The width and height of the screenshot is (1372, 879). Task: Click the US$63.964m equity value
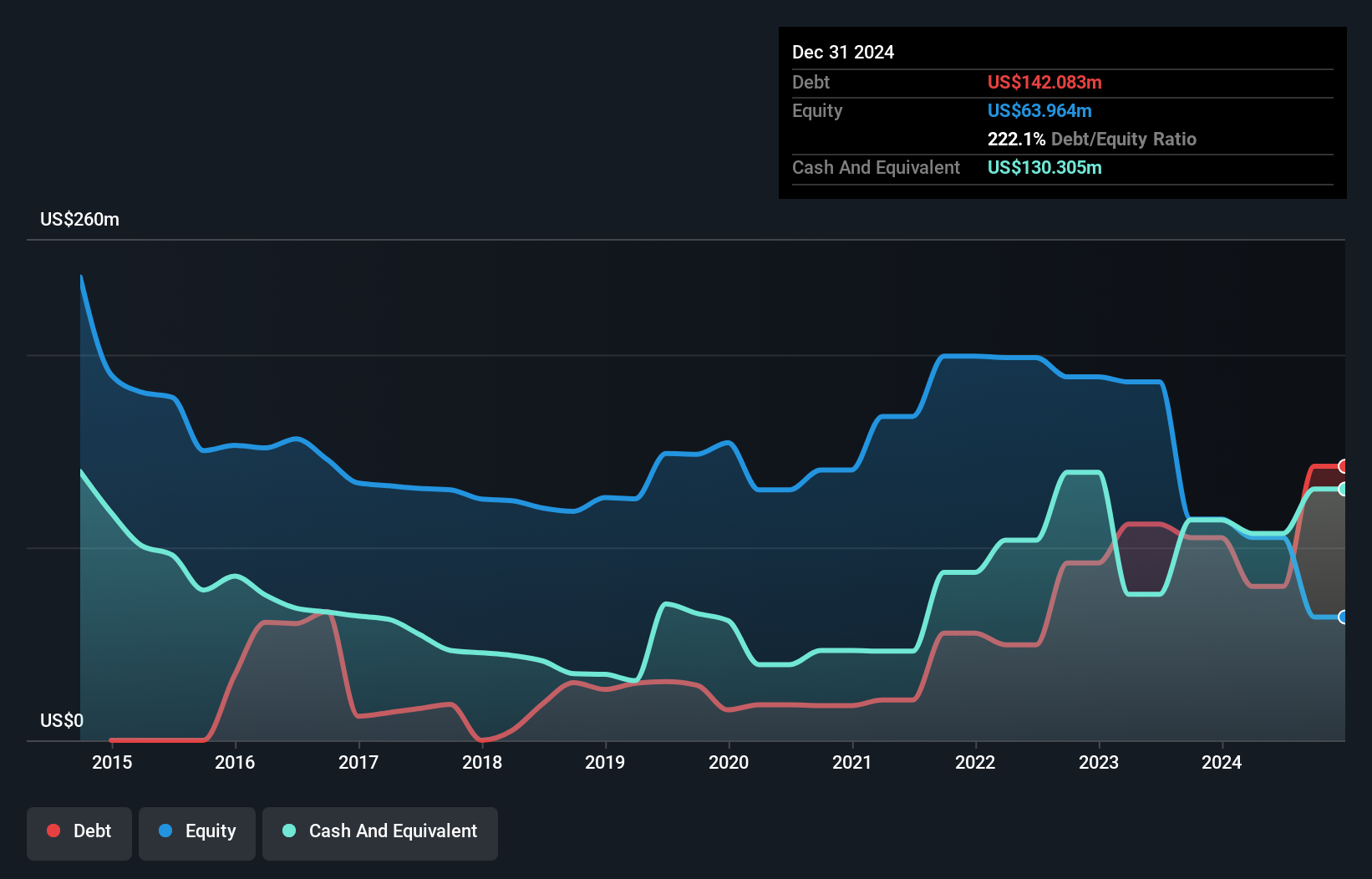[1039, 111]
